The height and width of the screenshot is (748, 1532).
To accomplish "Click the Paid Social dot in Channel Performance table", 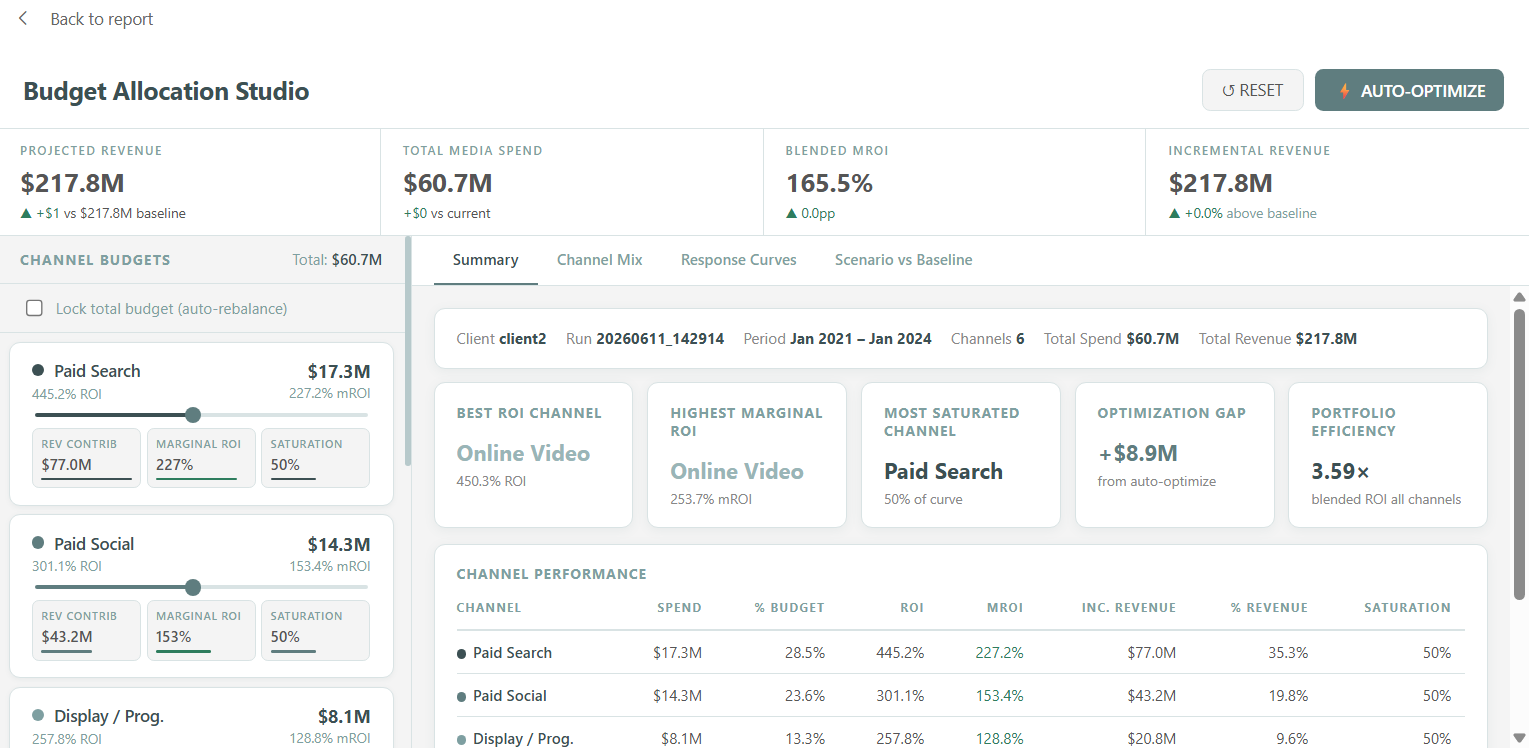I will click(462, 696).
